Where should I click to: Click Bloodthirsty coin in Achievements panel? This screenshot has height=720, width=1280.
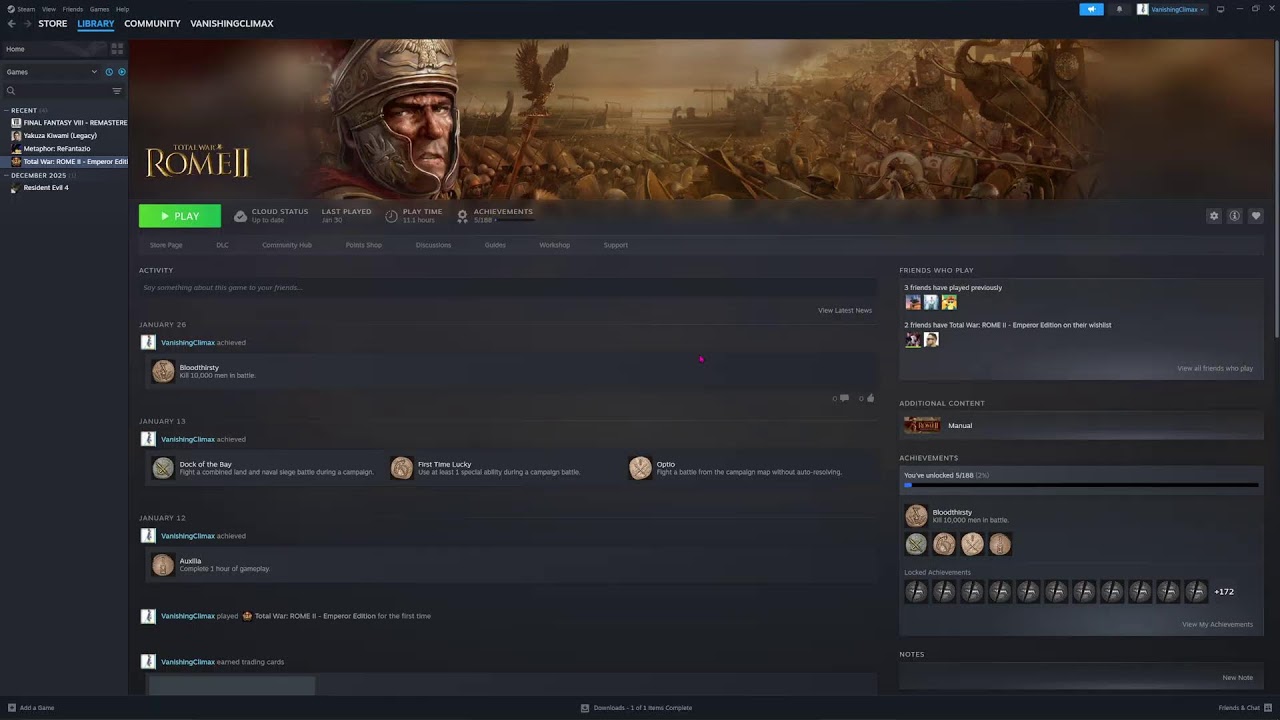[x=916, y=516]
